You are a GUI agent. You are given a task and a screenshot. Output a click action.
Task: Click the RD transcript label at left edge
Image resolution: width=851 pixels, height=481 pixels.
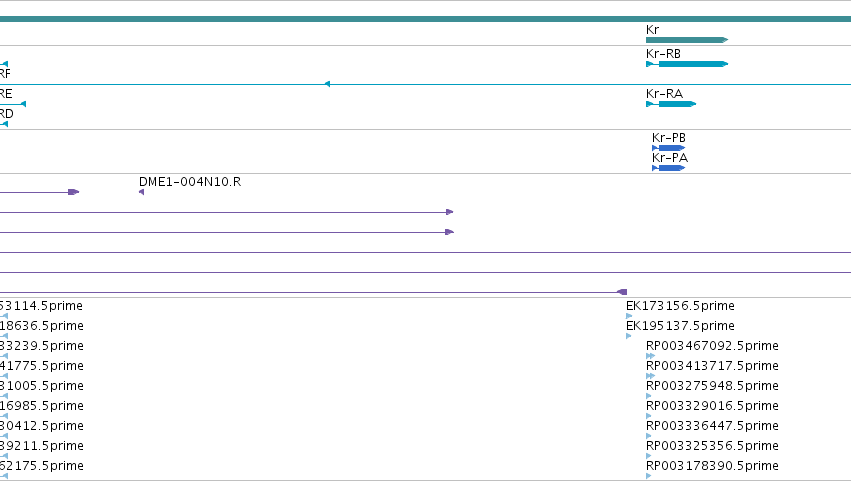click(x=7, y=114)
